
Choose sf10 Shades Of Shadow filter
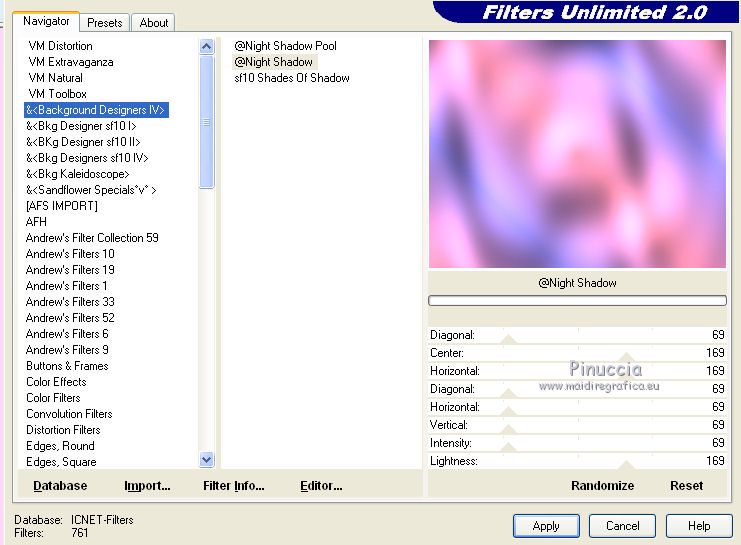tap(292, 78)
